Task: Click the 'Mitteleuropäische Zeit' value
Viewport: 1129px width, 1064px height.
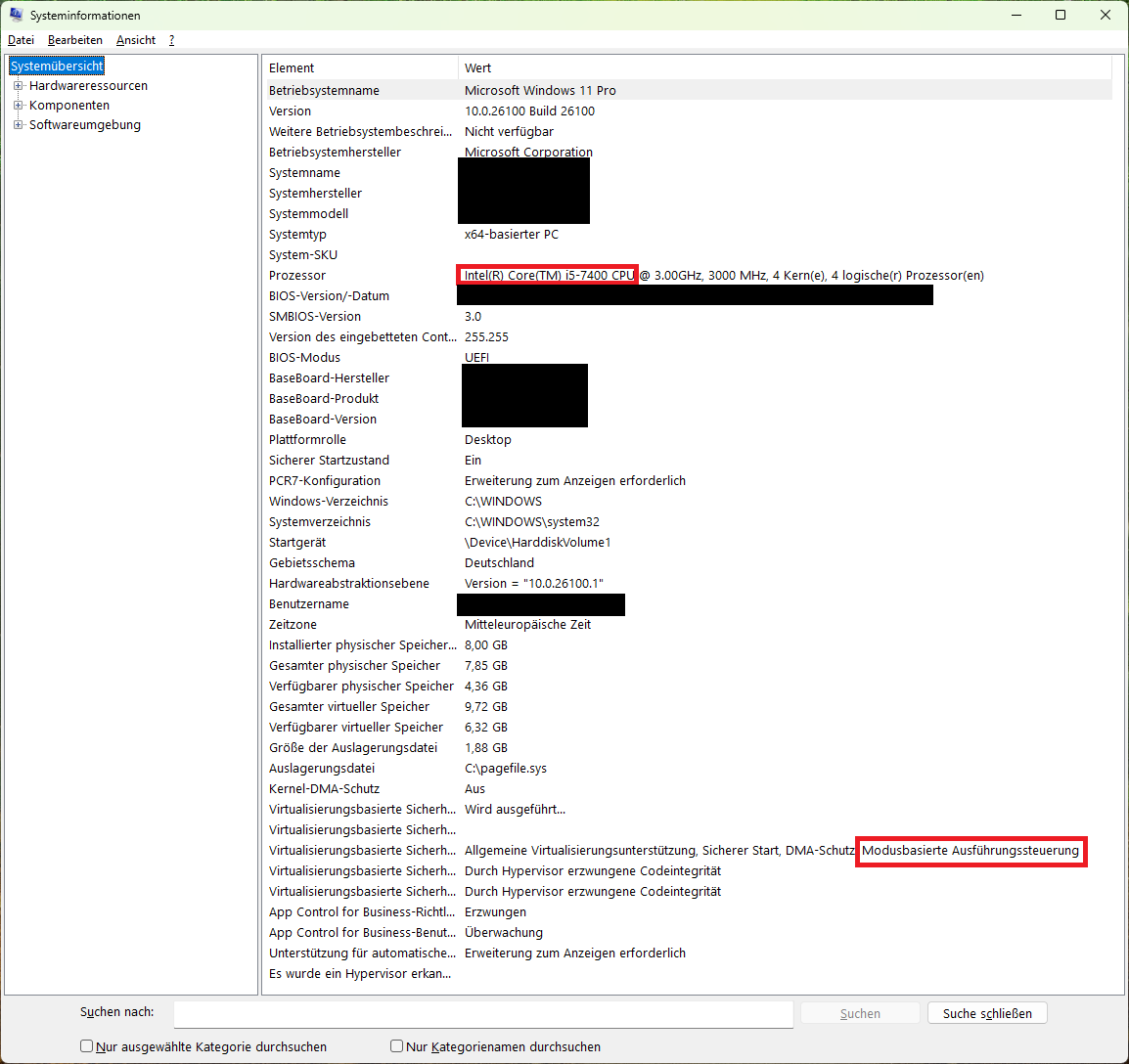Action: [527, 624]
